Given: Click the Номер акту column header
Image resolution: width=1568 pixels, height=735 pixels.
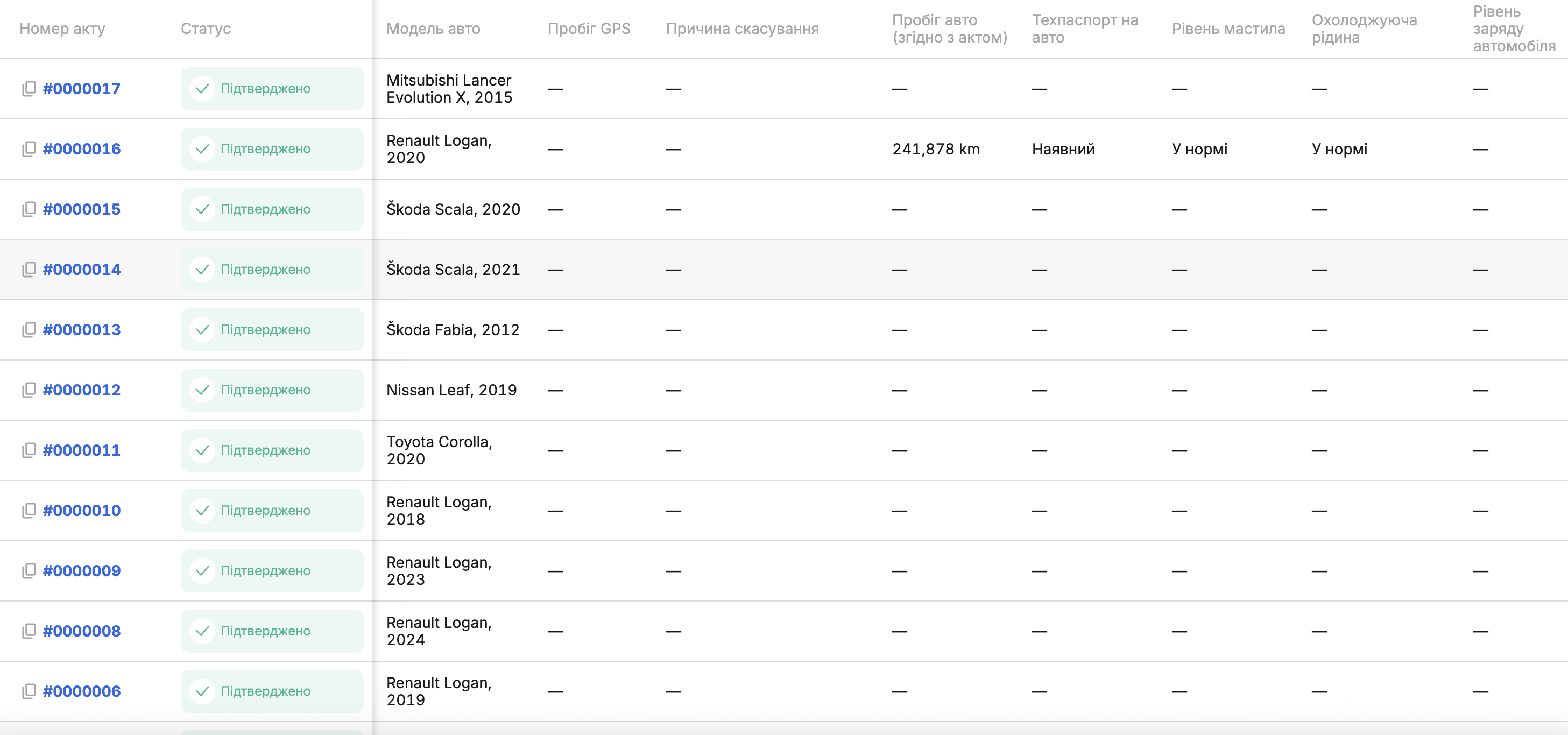Looking at the screenshot, I should tap(63, 29).
